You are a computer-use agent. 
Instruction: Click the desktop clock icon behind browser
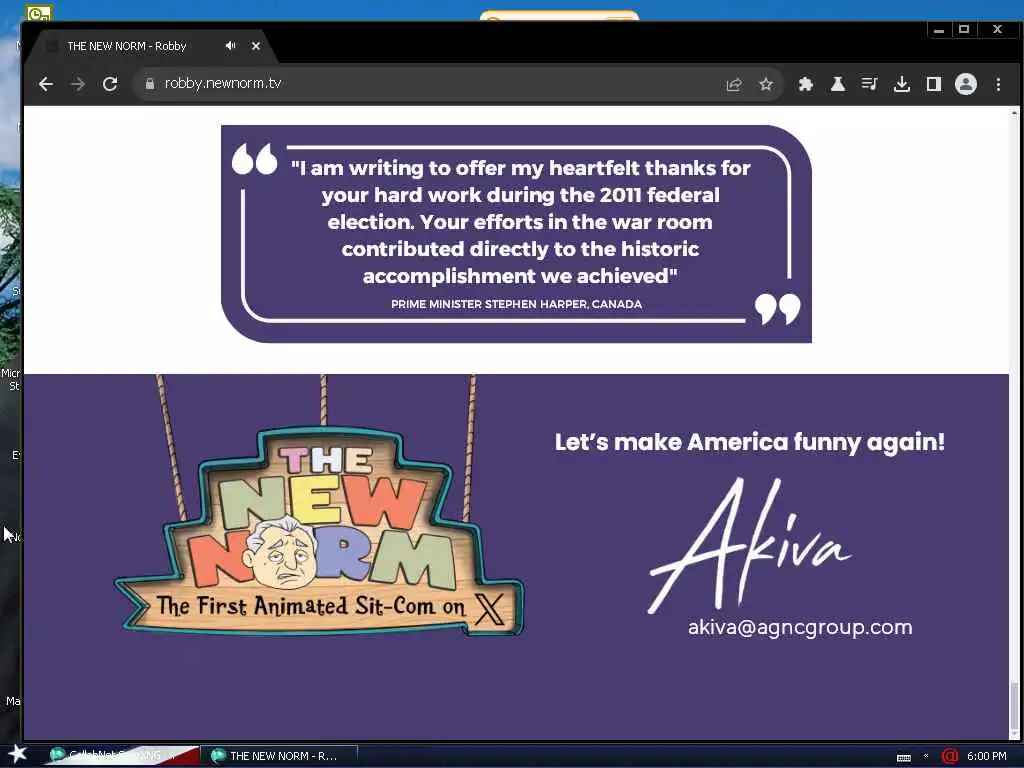click(x=39, y=12)
